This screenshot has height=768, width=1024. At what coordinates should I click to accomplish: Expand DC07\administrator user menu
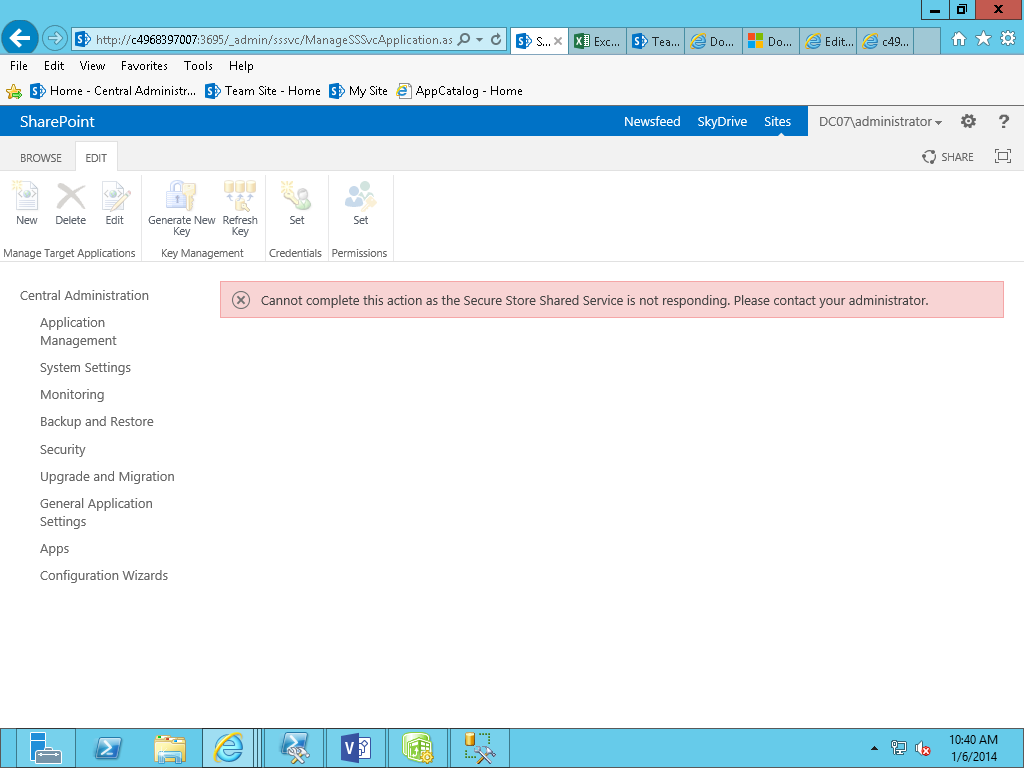(x=880, y=121)
